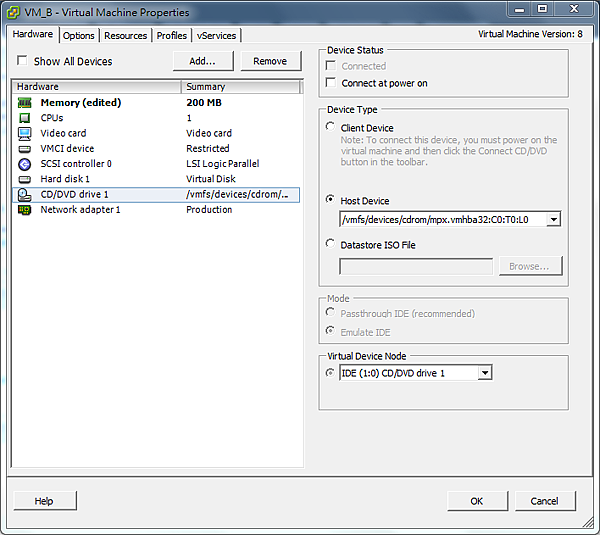Open the IDE (1:0) device node dropdown
Image resolution: width=600 pixels, height=535 pixels.
485,373
